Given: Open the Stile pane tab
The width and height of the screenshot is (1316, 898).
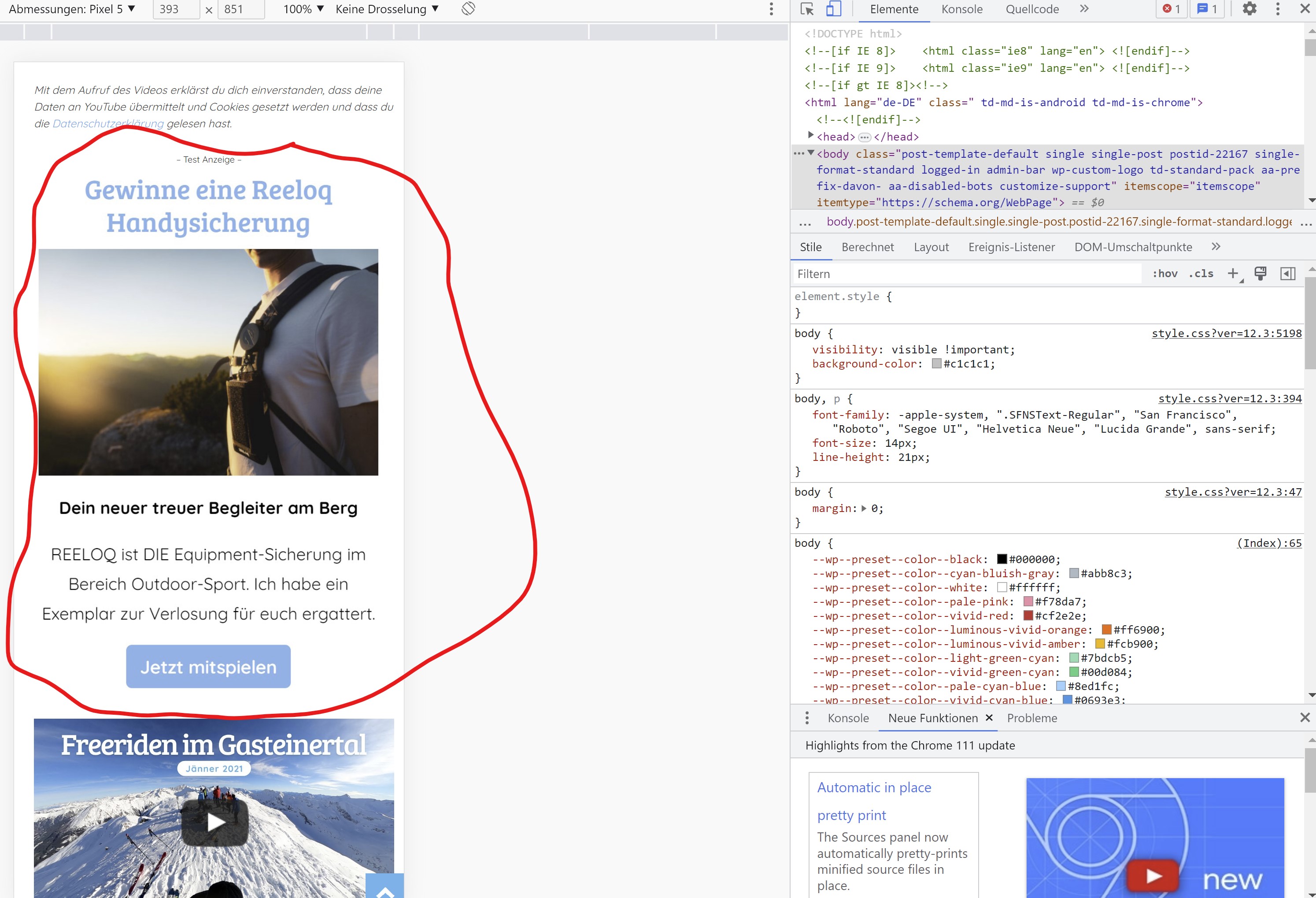Looking at the screenshot, I should pyautogui.click(x=811, y=247).
